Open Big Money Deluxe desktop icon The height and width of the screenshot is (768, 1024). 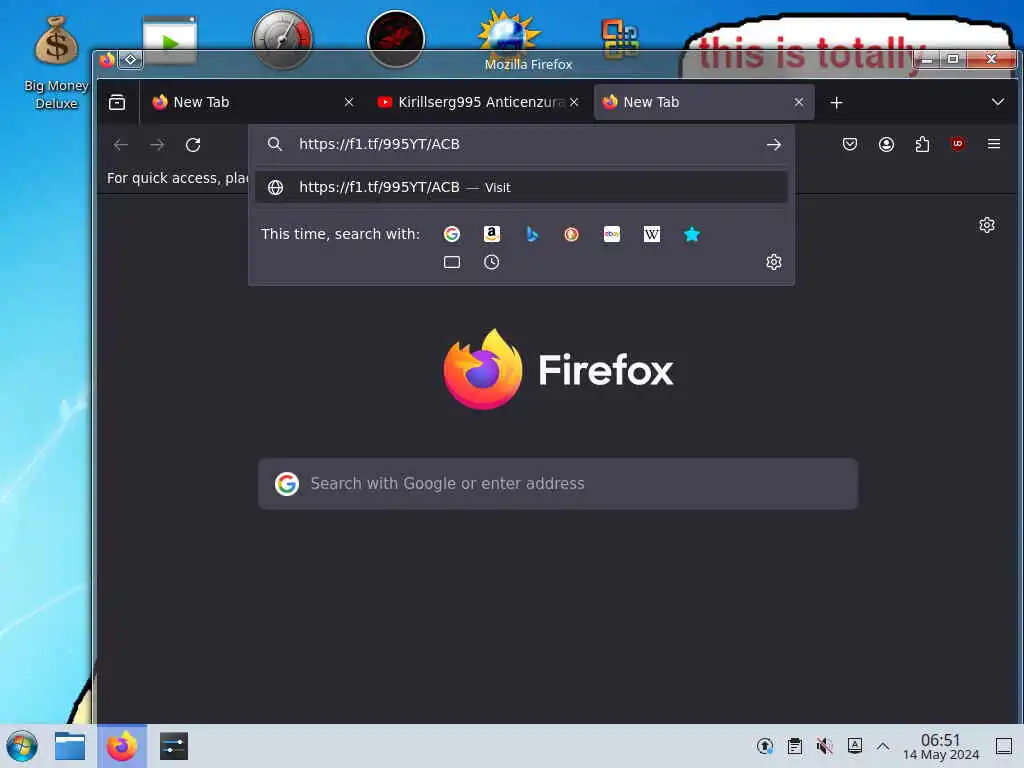56,63
